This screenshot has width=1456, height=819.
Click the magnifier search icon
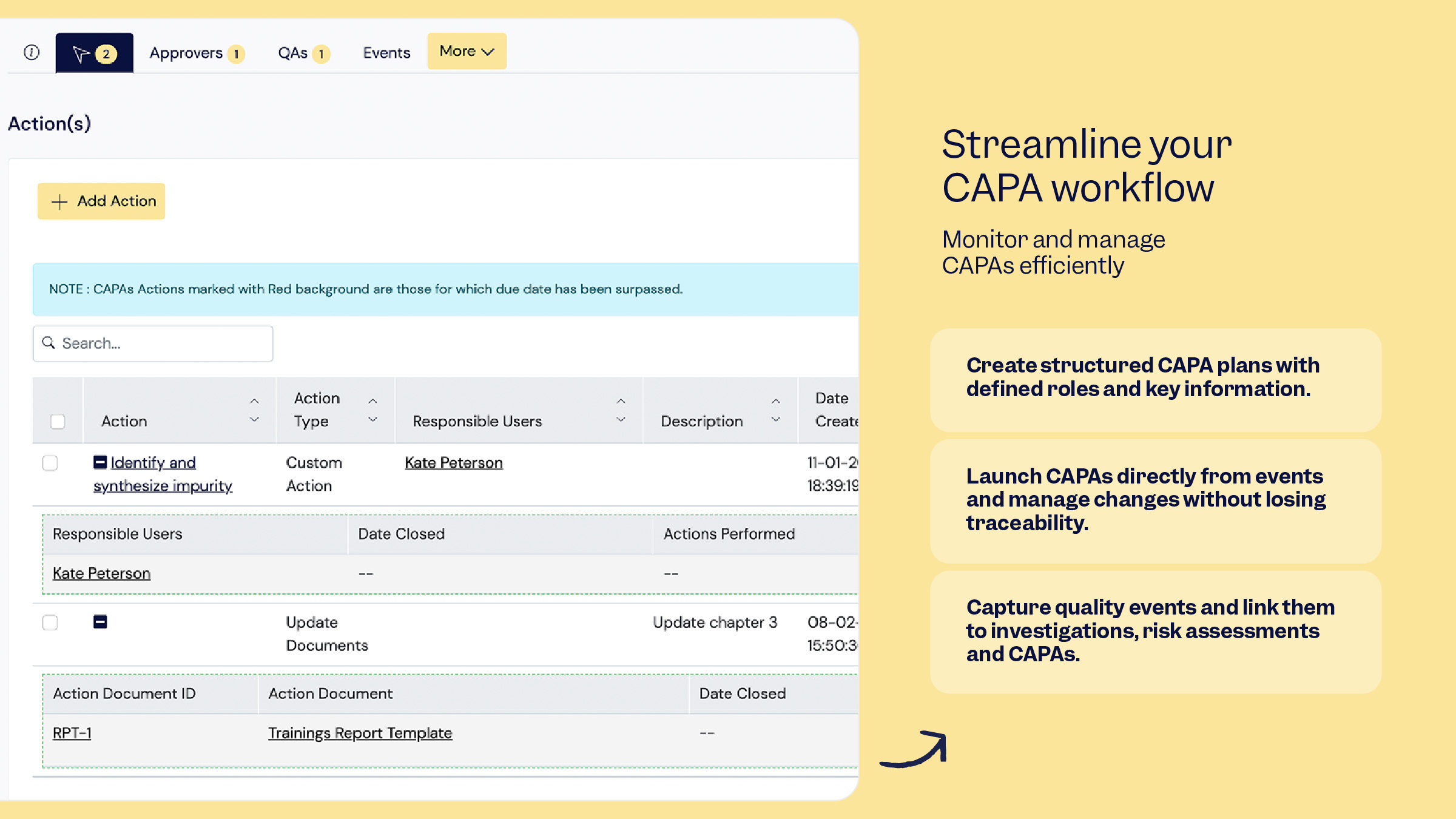pos(49,343)
